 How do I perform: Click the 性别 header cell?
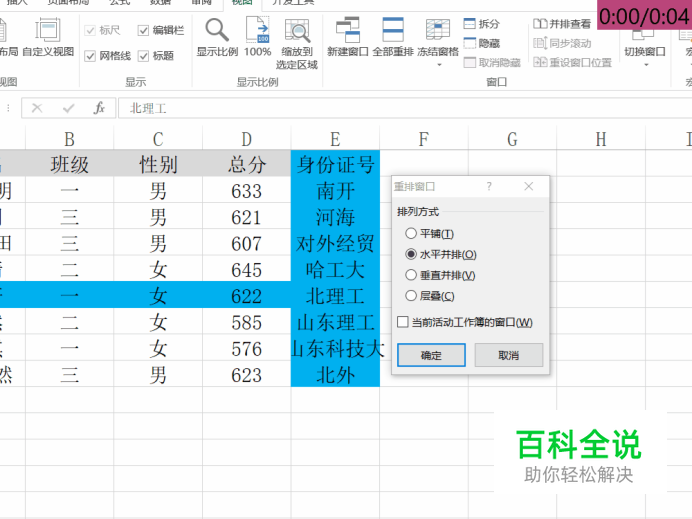pyautogui.click(x=158, y=164)
